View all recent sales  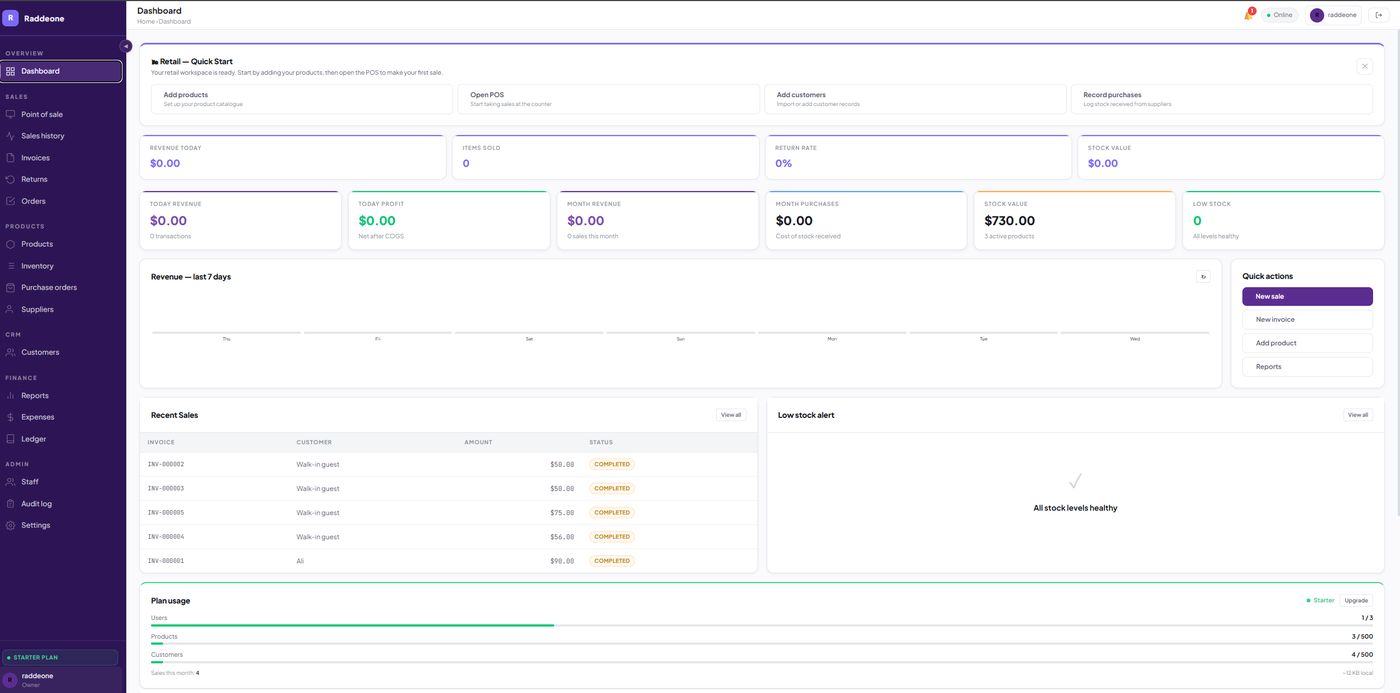coord(731,415)
